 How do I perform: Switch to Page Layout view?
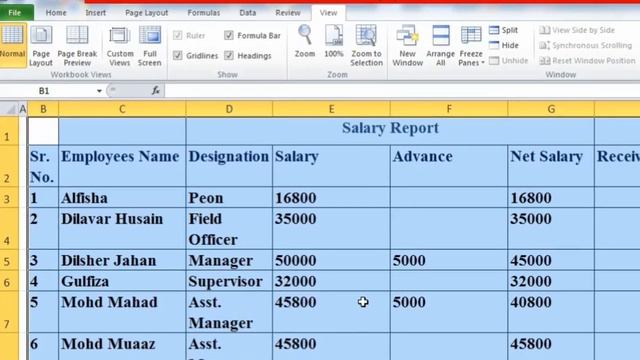pos(41,46)
